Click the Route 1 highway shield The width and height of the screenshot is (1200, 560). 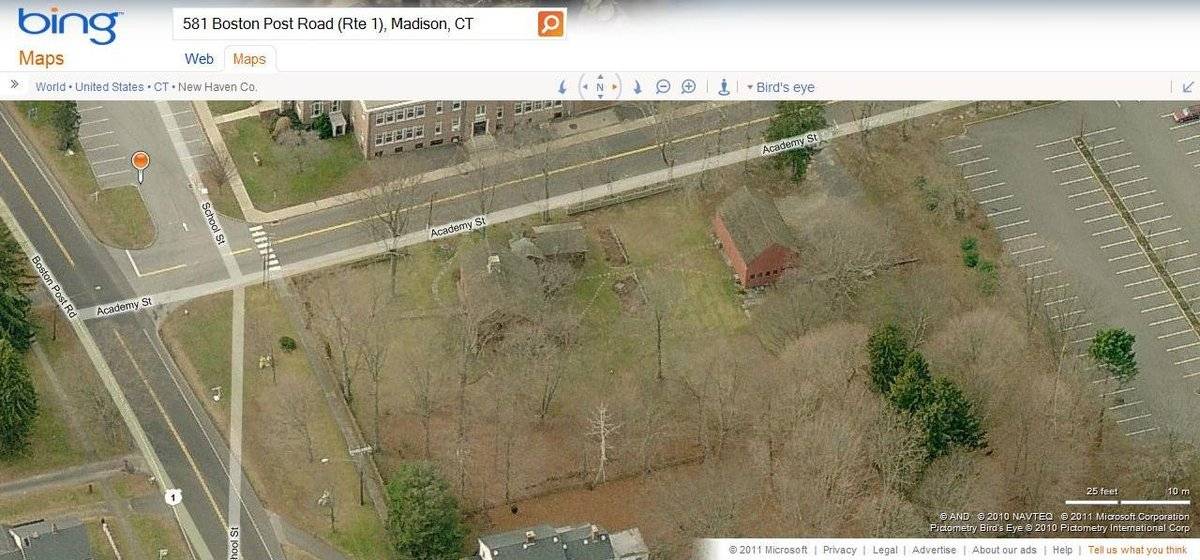[173, 497]
